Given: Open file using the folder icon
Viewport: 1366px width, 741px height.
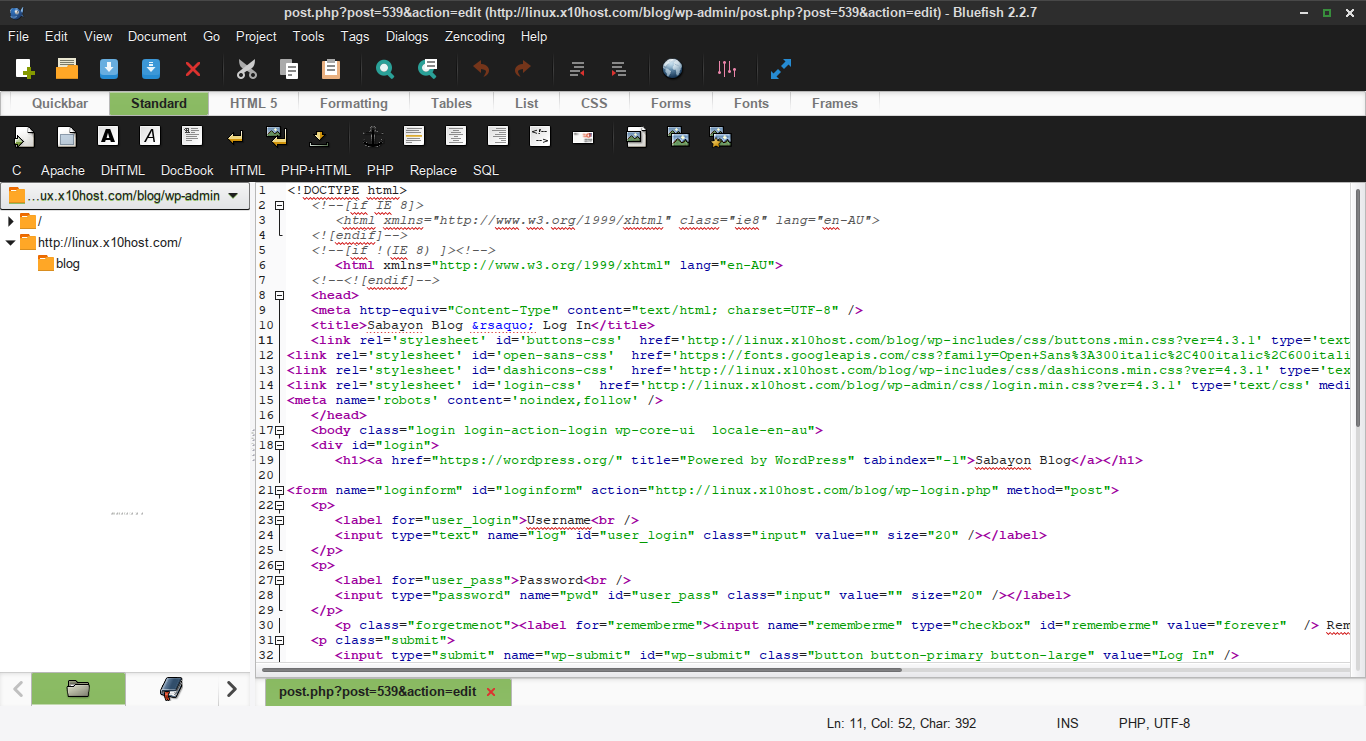Looking at the screenshot, I should pos(67,69).
